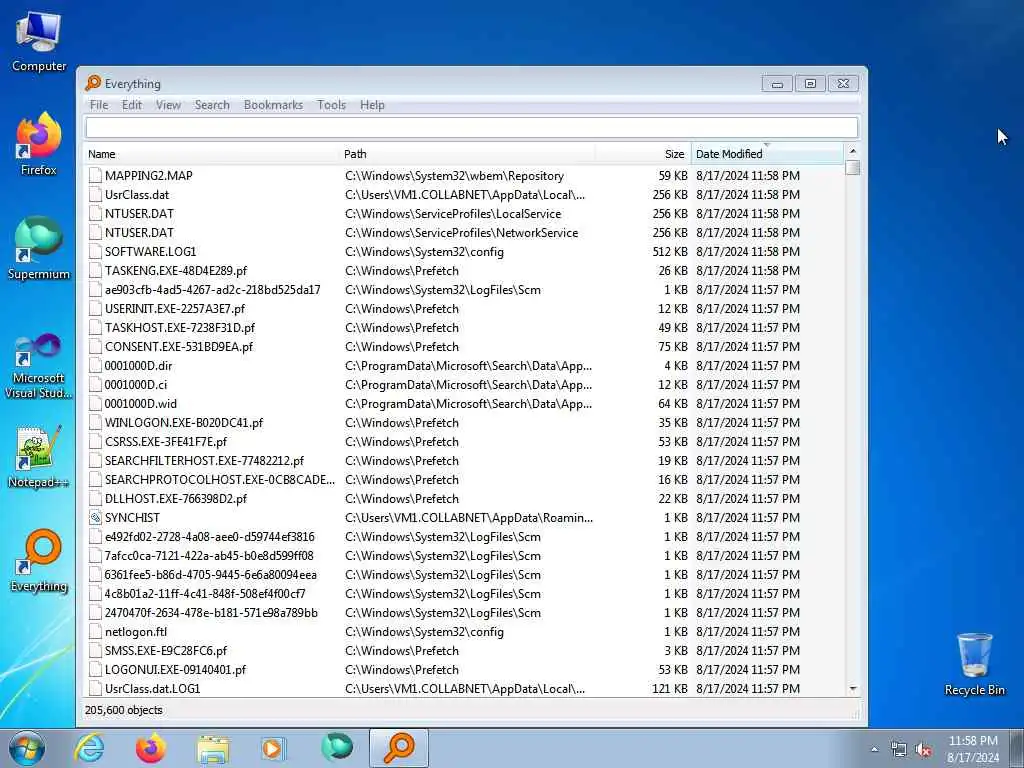Screen dimensions: 1024x768
Task: Open the Computer desktop icon
Action: (39, 42)
